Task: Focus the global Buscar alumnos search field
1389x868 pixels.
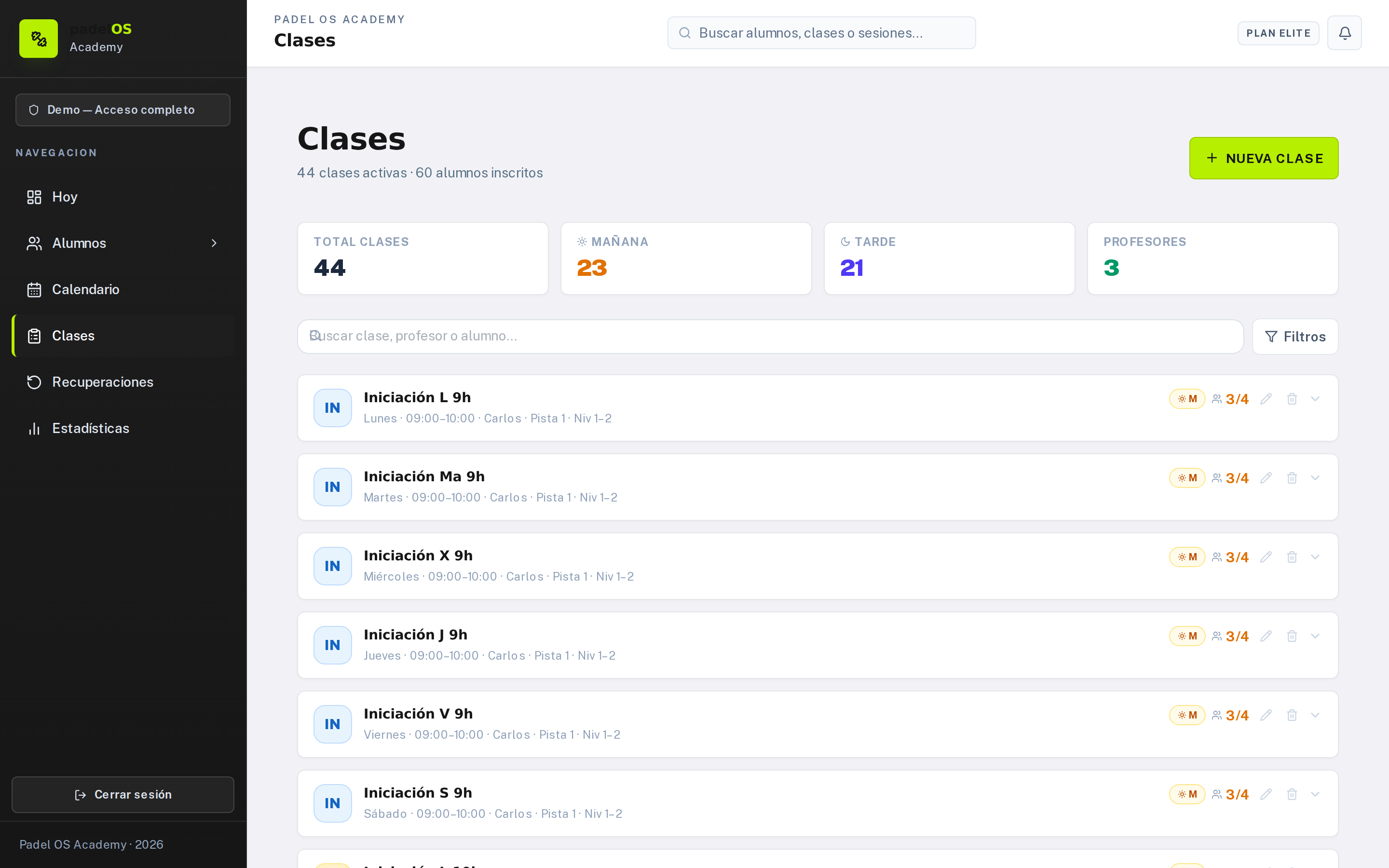Action: (821, 33)
